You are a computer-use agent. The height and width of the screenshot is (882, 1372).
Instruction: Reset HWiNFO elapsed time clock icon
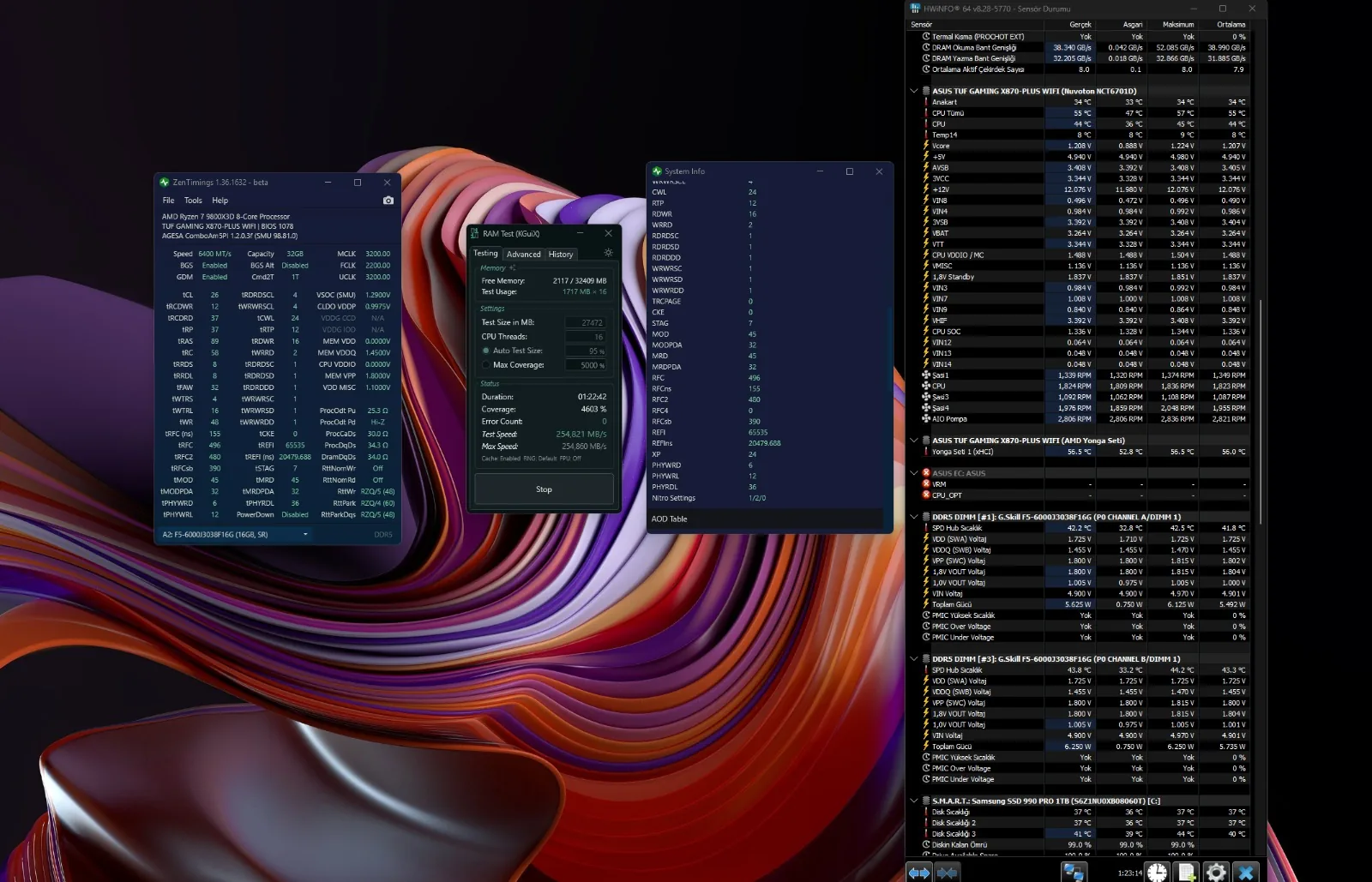(1158, 872)
